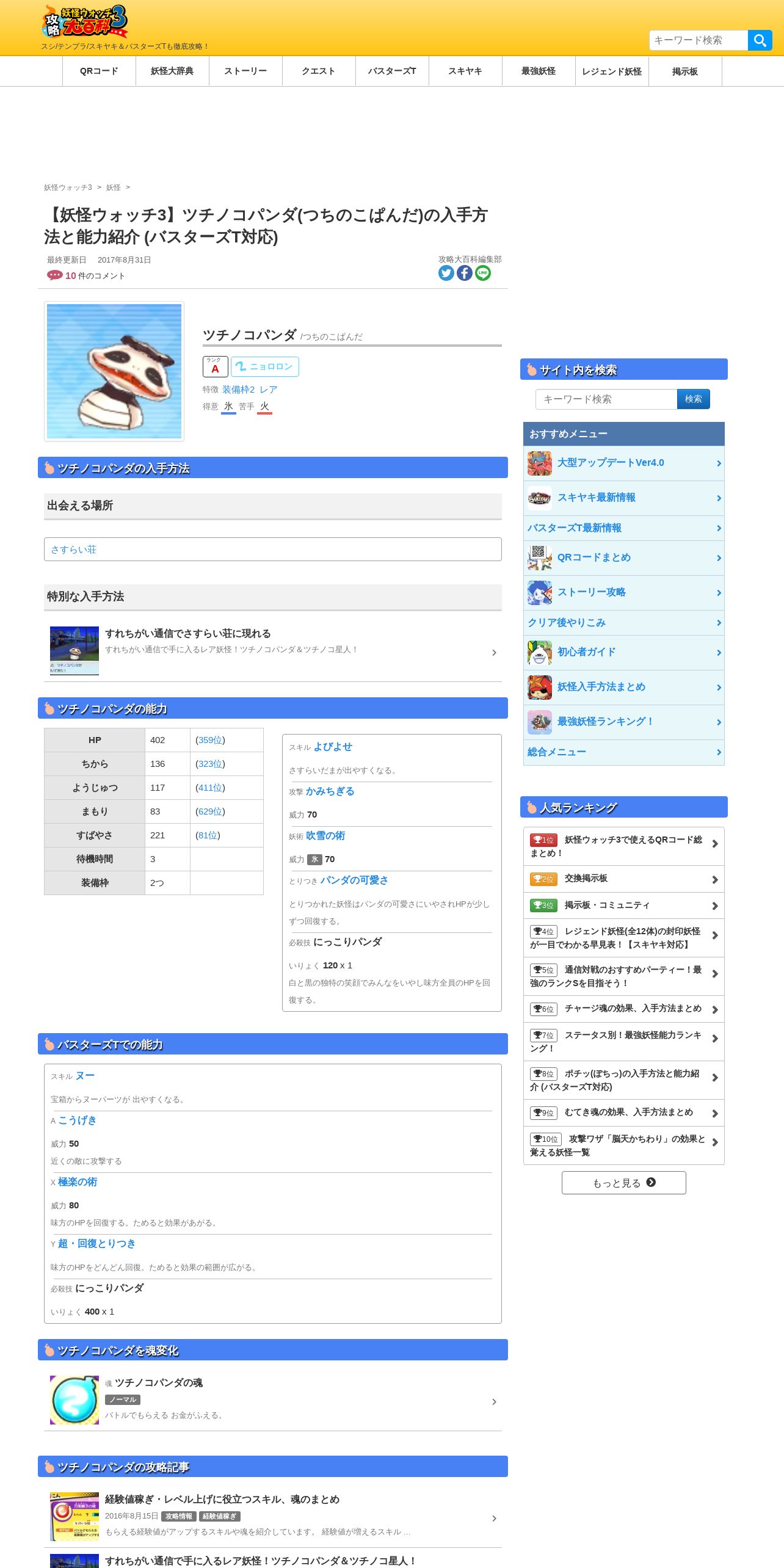Click the 大型アップデートVer4.0 menu icon

[x=540, y=463]
